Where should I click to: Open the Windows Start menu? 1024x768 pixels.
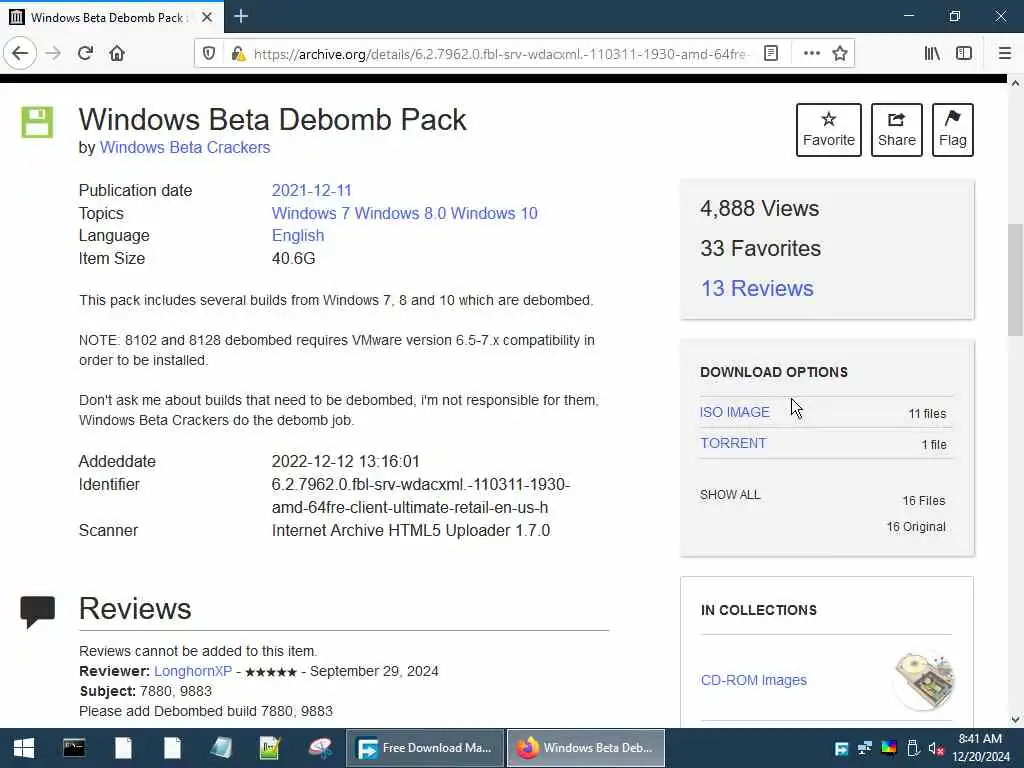click(x=24, y=748)
